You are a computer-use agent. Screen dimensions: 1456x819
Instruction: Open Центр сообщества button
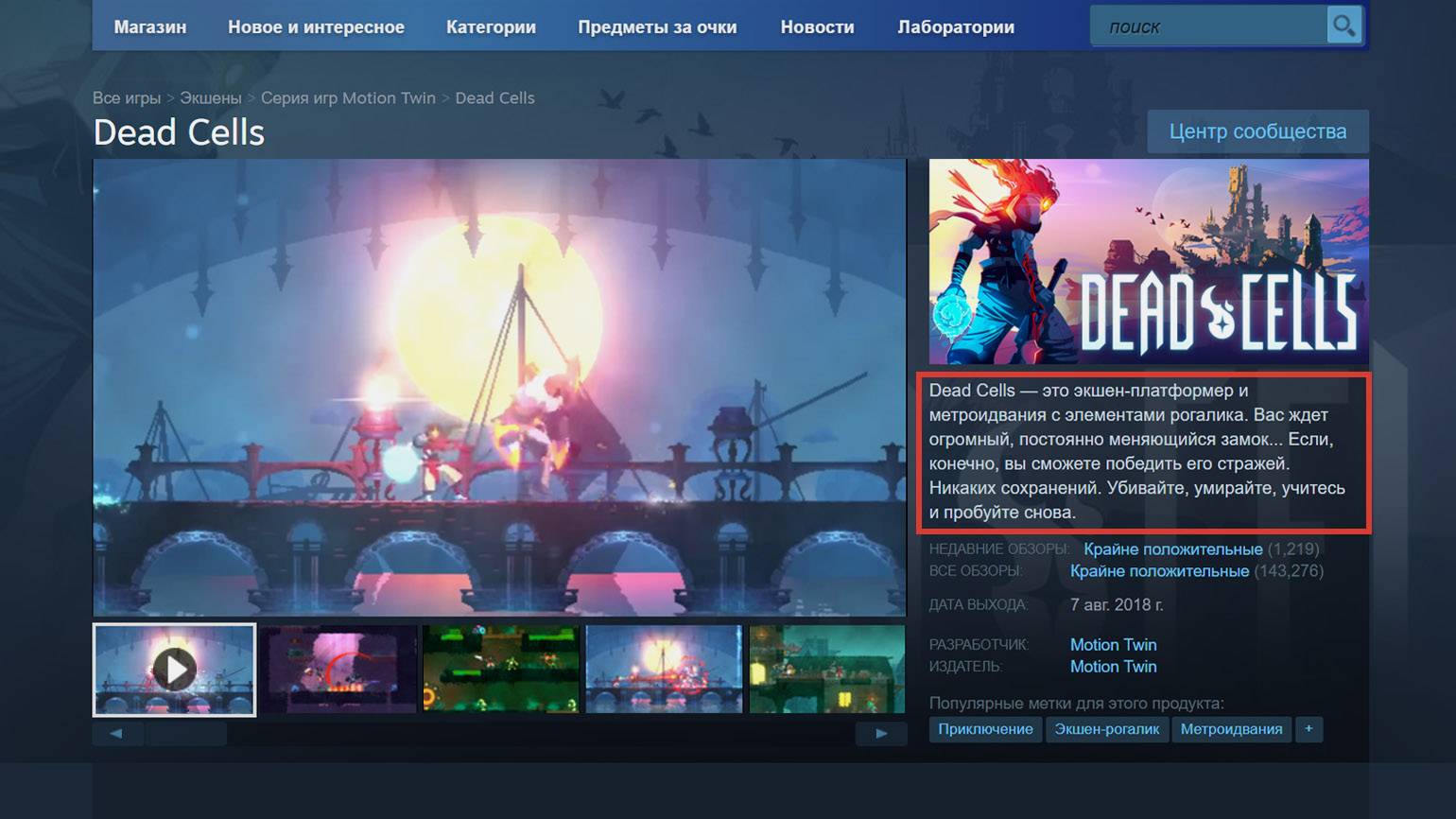point(1257,131)
